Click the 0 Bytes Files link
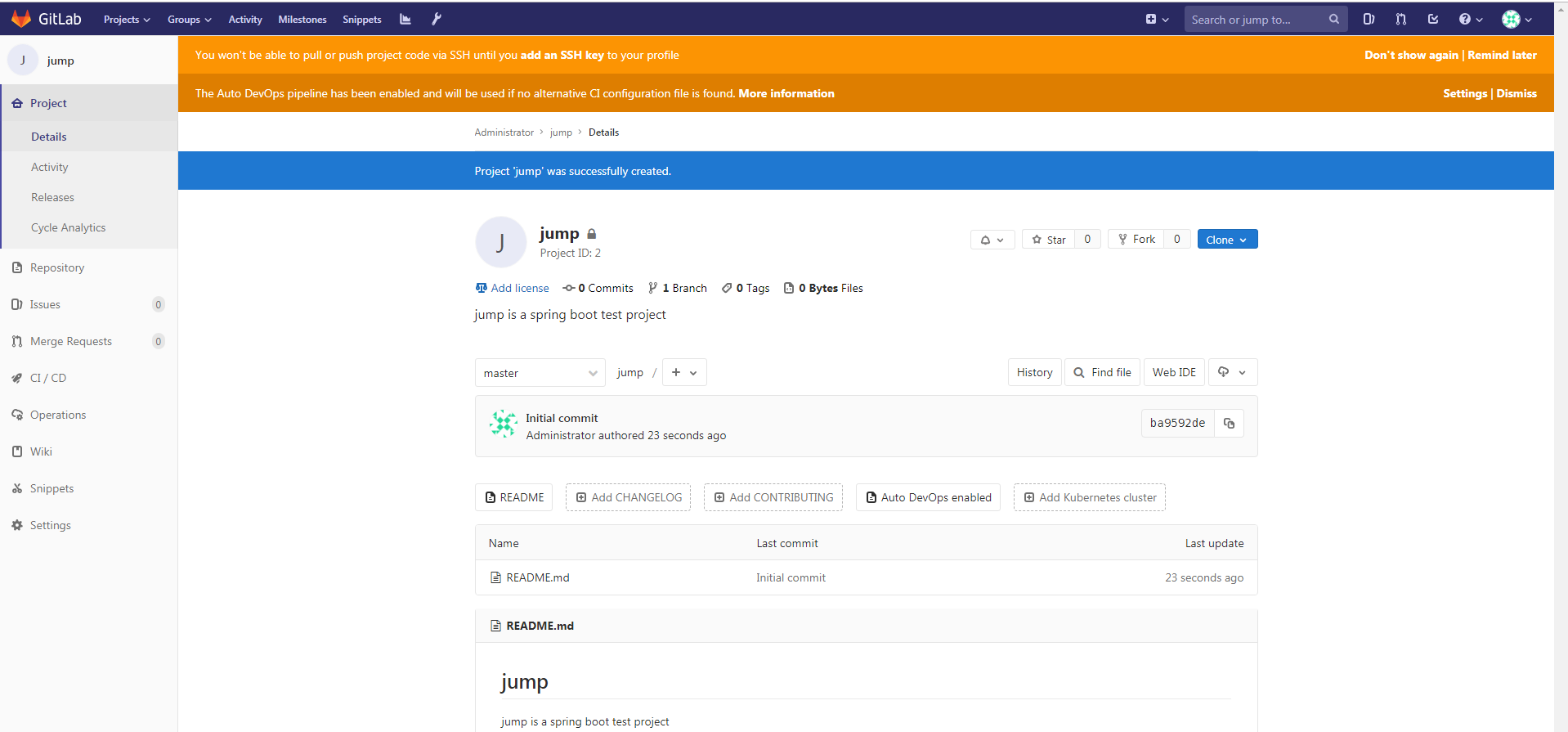Image resolution: width=1568 pixels, height=732 pixels. 823,288
